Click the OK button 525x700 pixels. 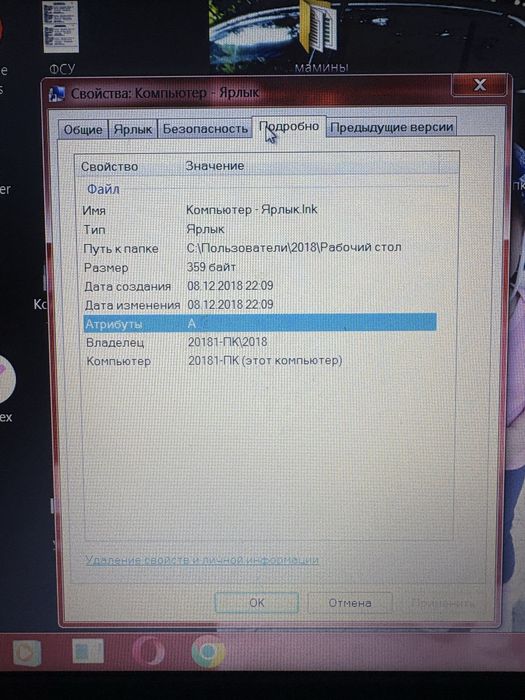point(257,603)
